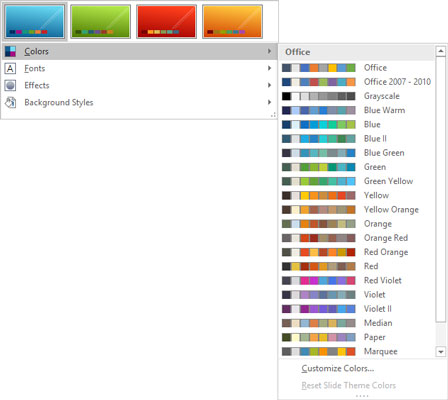Choose the Yellow Orange swatch strip
The height and width of the screenshot is (400, 448).
pos(319,210)
